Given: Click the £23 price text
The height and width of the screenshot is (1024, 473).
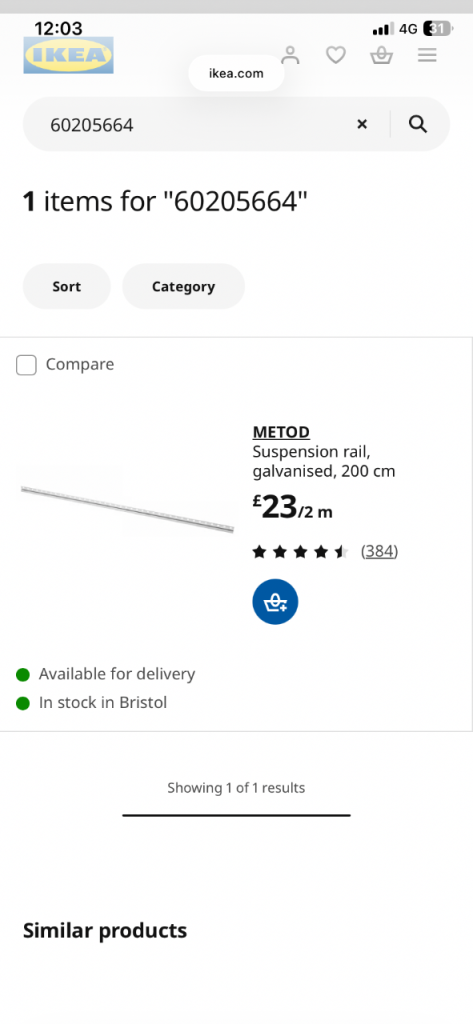Looking at the screenshot, I should pos(274,507).
